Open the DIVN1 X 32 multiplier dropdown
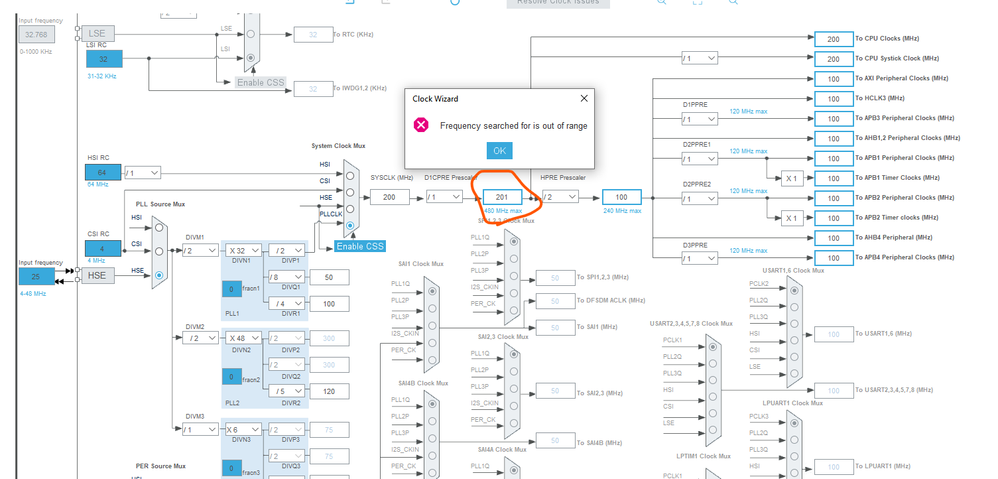The image size is (998, 479). coord(243,251)
